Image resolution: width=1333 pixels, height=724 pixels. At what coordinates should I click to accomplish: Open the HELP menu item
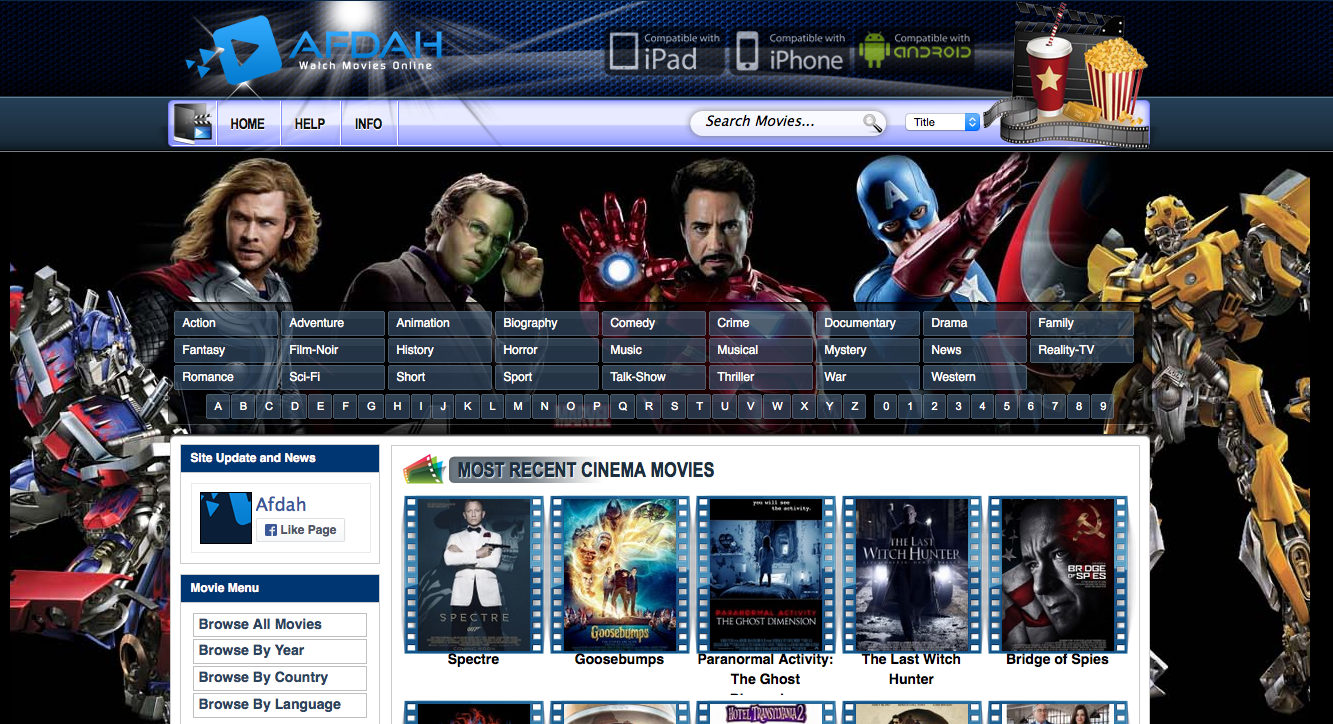click(310, 124)
